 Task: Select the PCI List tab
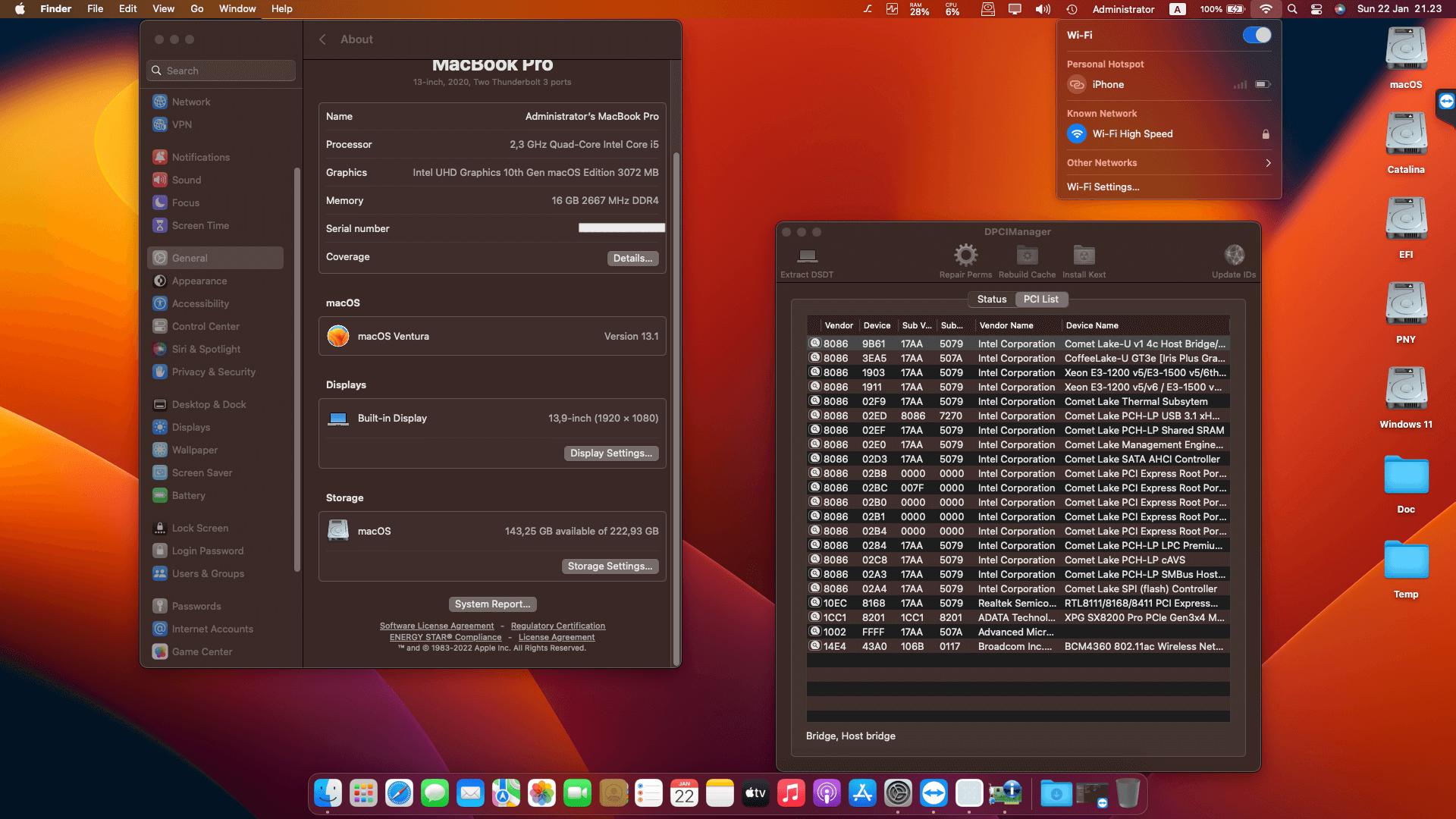pos(1040,300)
